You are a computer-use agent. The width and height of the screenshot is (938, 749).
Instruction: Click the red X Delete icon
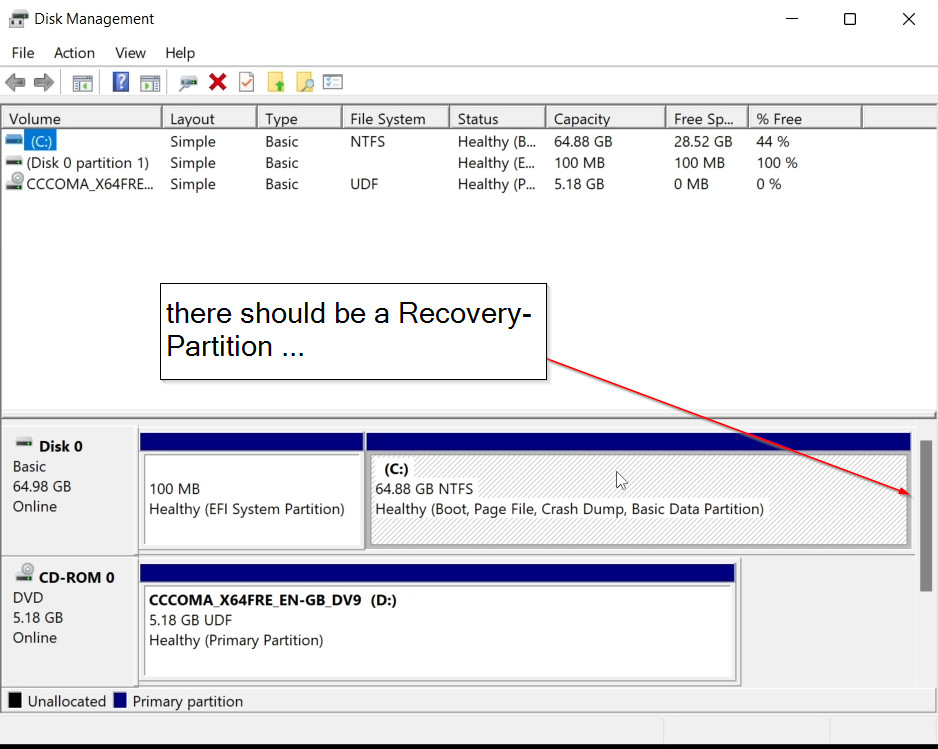pos(217,83)
